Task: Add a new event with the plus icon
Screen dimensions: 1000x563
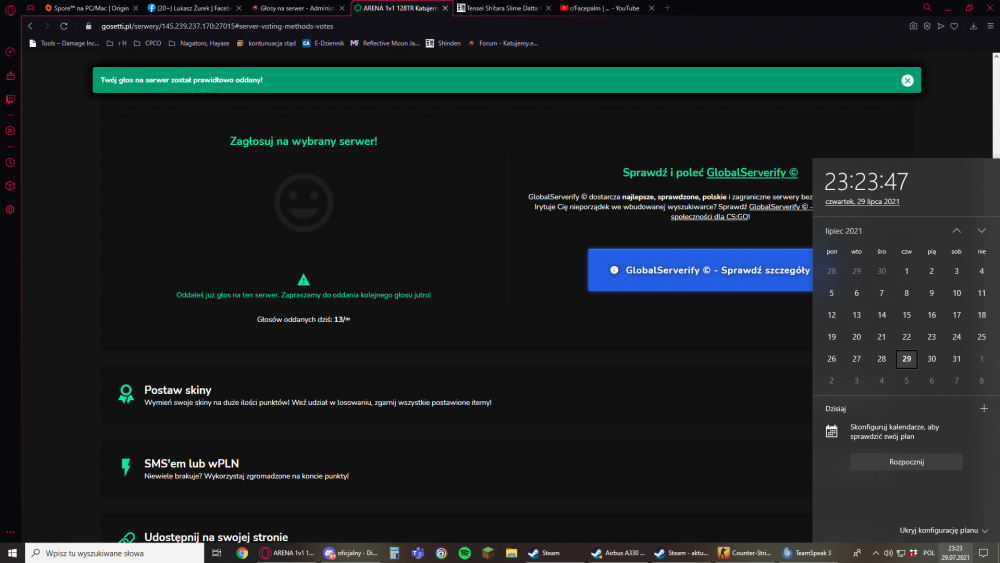Action: pyautogui.click(x=984, y=409)
